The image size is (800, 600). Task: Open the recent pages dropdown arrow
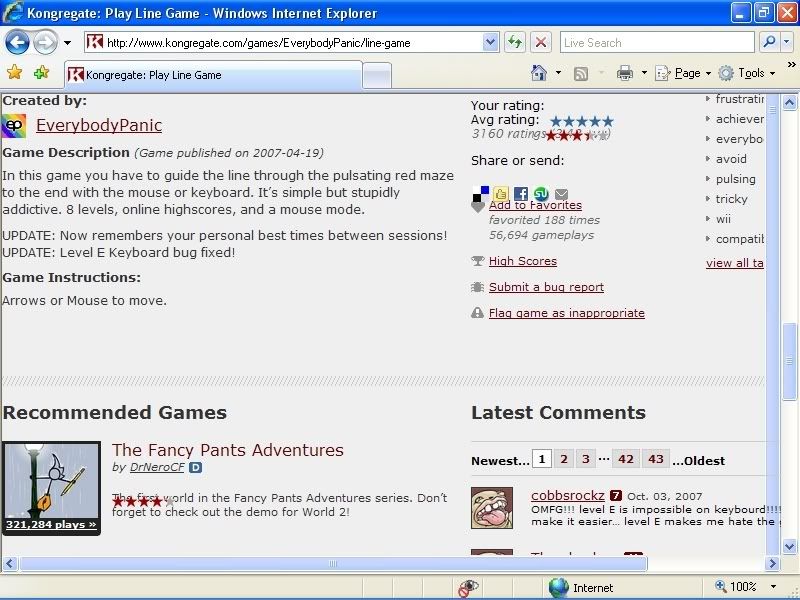(x=67, y=43)
